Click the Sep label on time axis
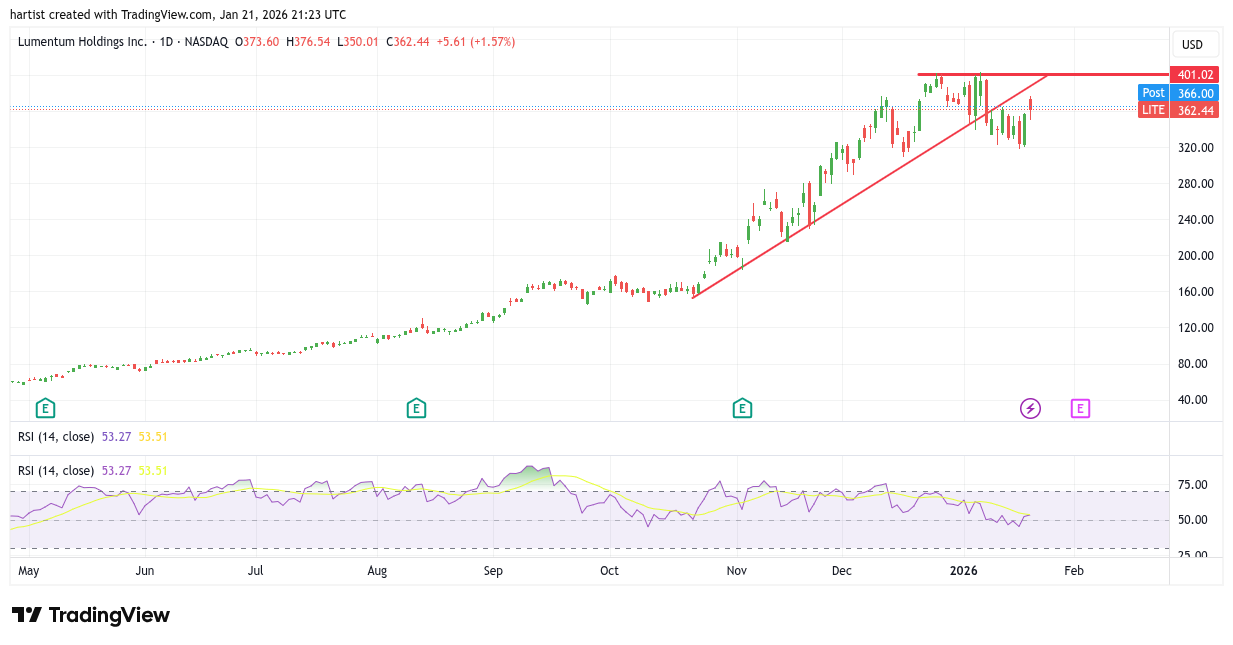 click(x=493, y=571)
